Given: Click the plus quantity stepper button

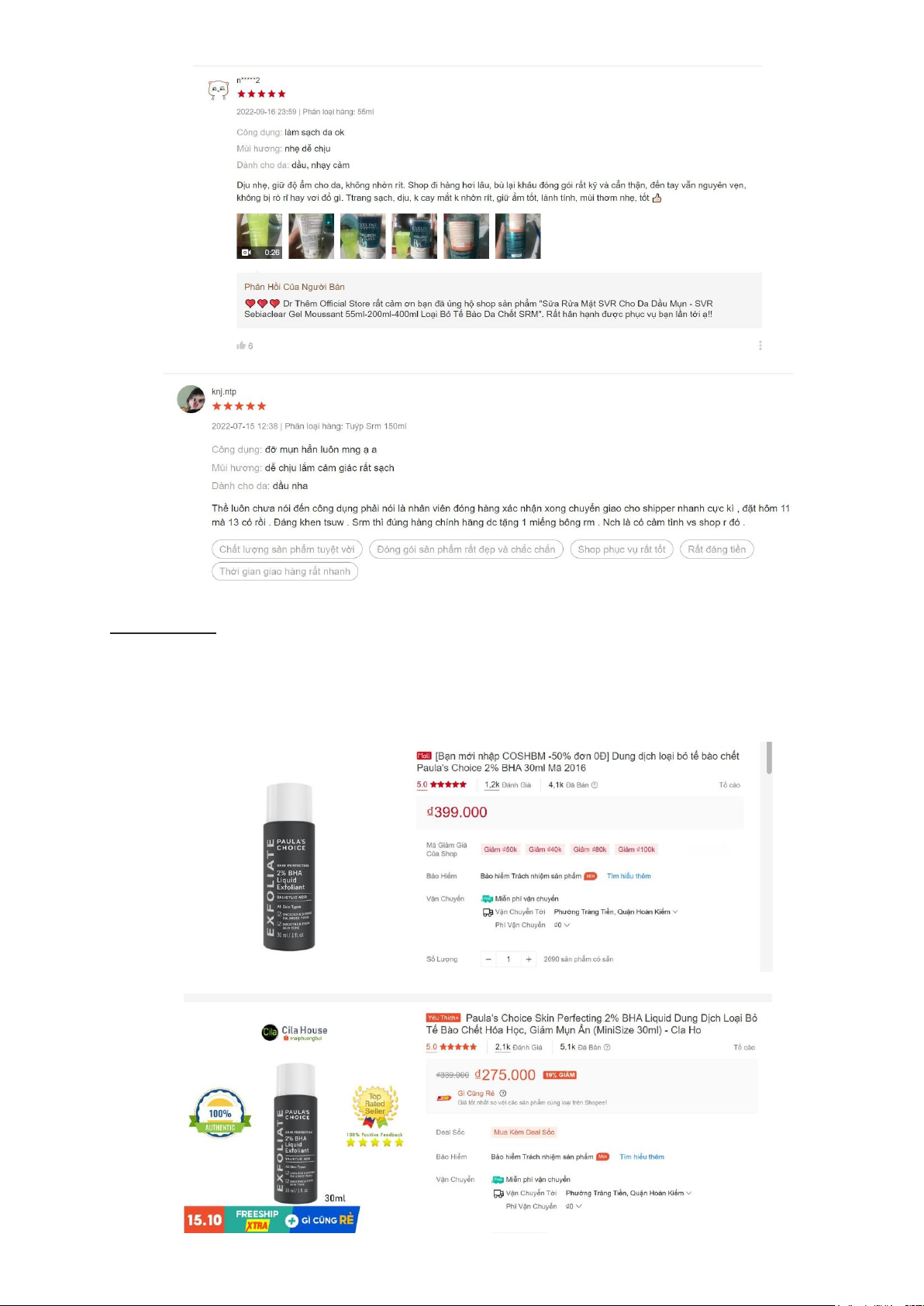Looking at the screenshot, I should pos(529,960).
